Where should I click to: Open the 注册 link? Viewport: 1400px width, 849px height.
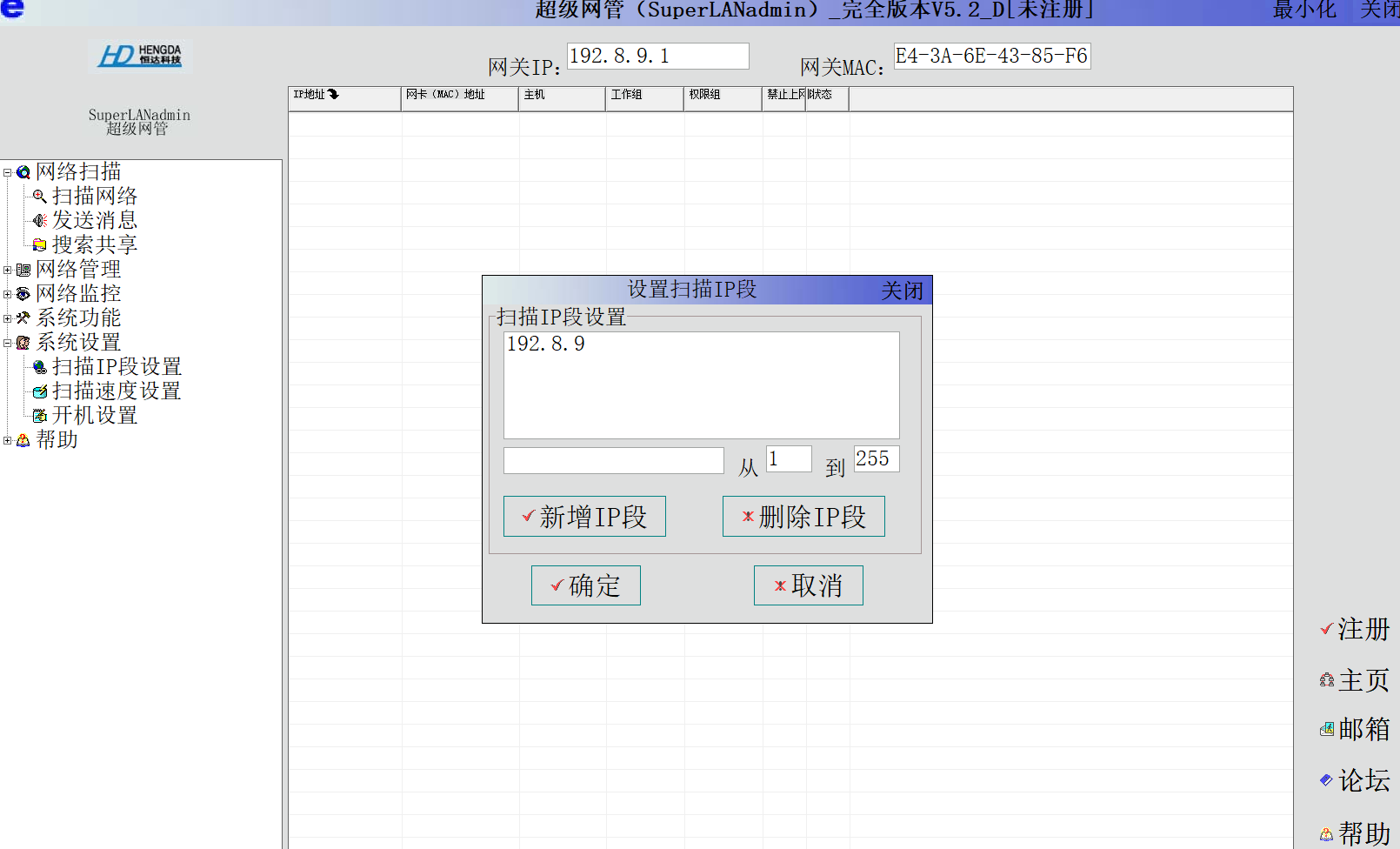[x=1363, y=629]
